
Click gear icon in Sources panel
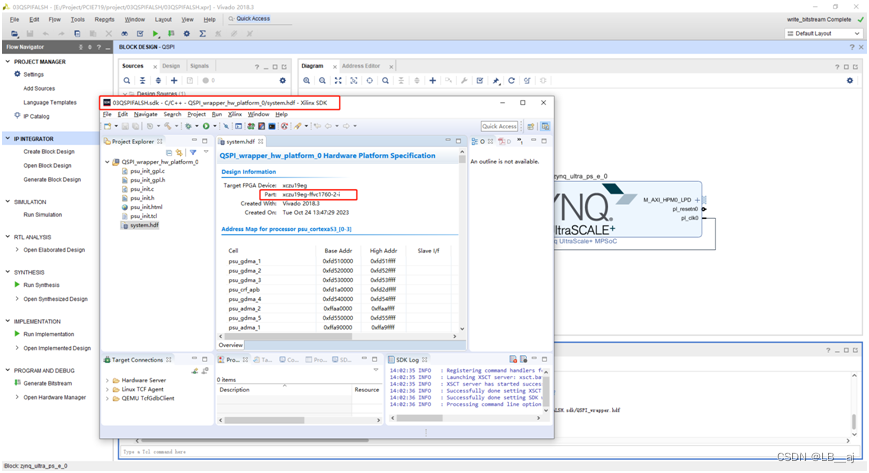point(283,80)
